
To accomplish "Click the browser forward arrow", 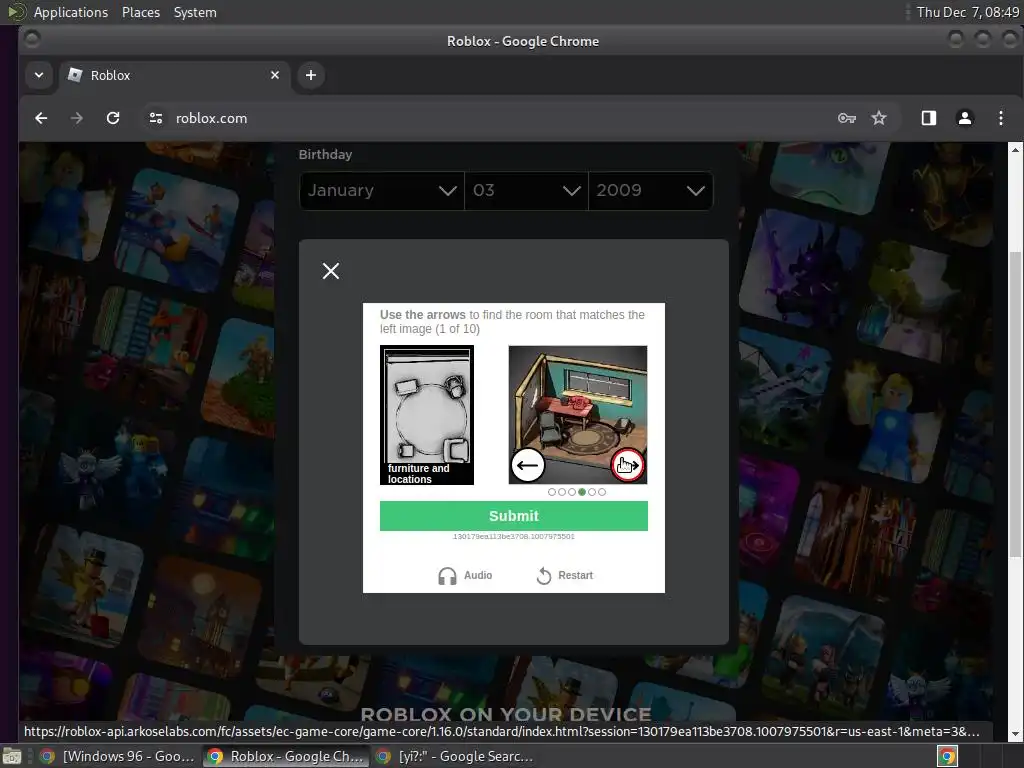I will pos(76,118).
